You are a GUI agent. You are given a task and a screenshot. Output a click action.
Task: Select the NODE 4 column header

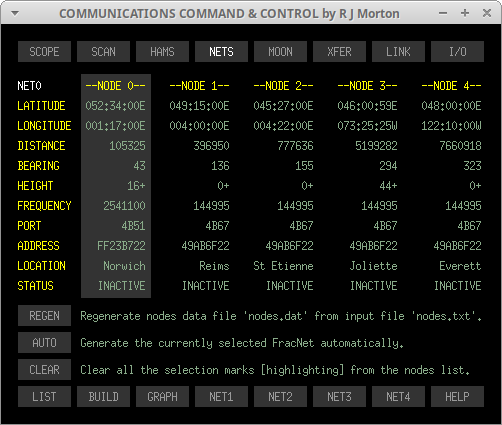click(x=451, y=86)
